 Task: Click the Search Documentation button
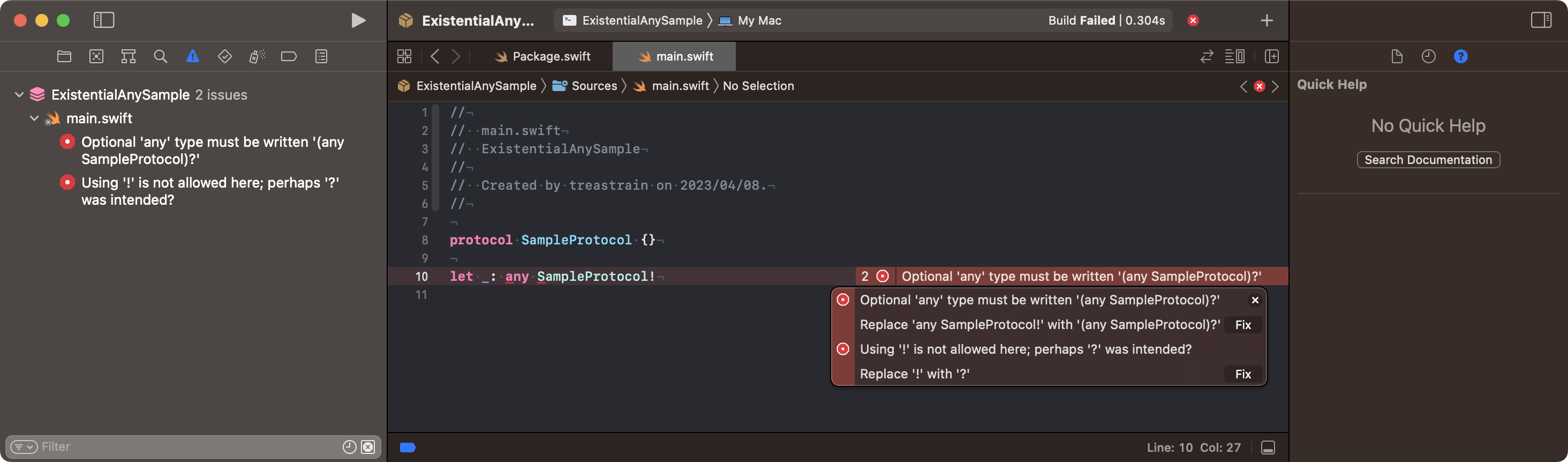point(1428,160)
